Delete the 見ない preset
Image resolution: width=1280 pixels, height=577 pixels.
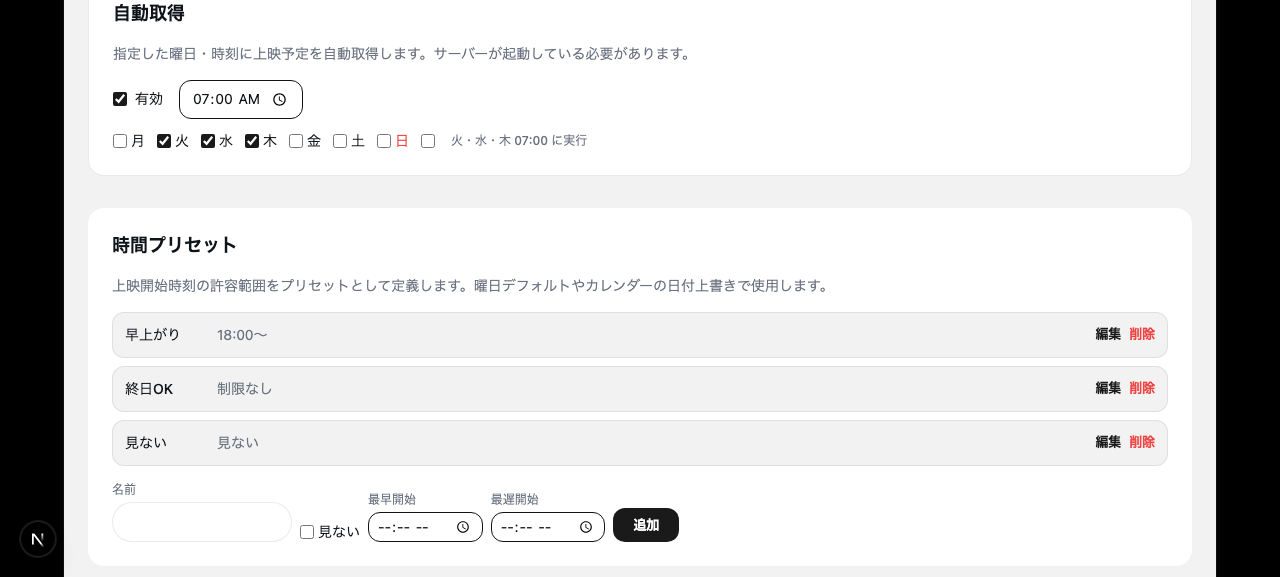1141,442
